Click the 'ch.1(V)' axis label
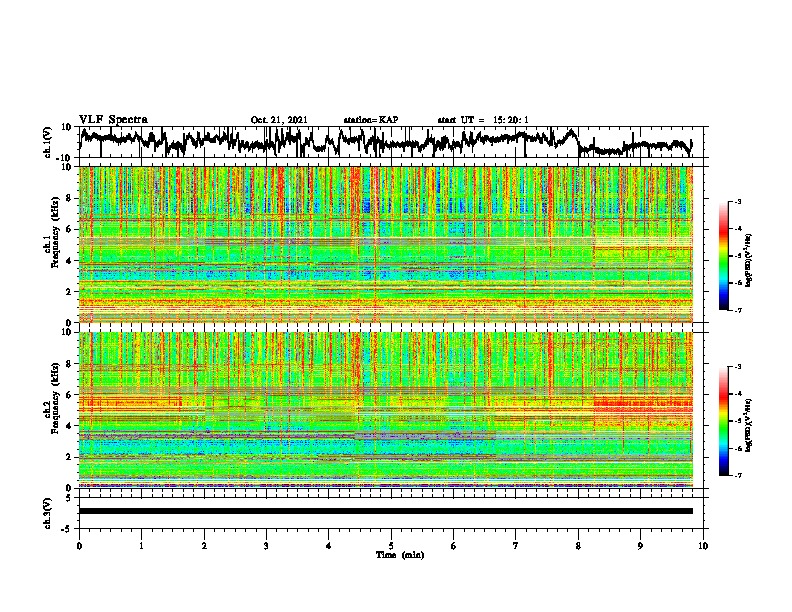The image size is (792, 612). (48, 142)
